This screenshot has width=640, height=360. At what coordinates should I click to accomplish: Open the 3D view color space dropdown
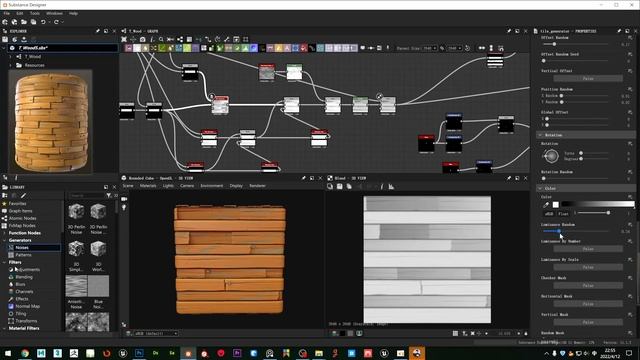(x=157, y=333)
